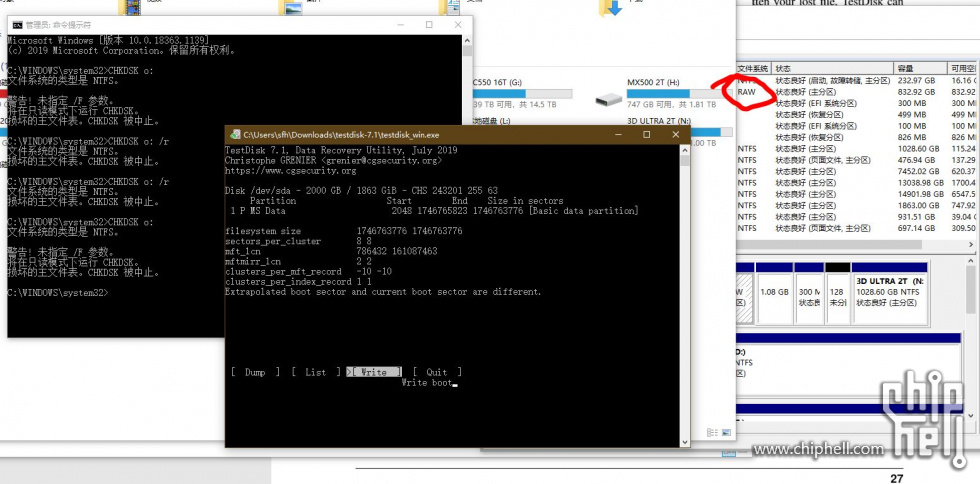Select the 232.97 GB boot volume row
This screenshot has width=980, height=484.
pyautogui.click(x=856, y=81)
